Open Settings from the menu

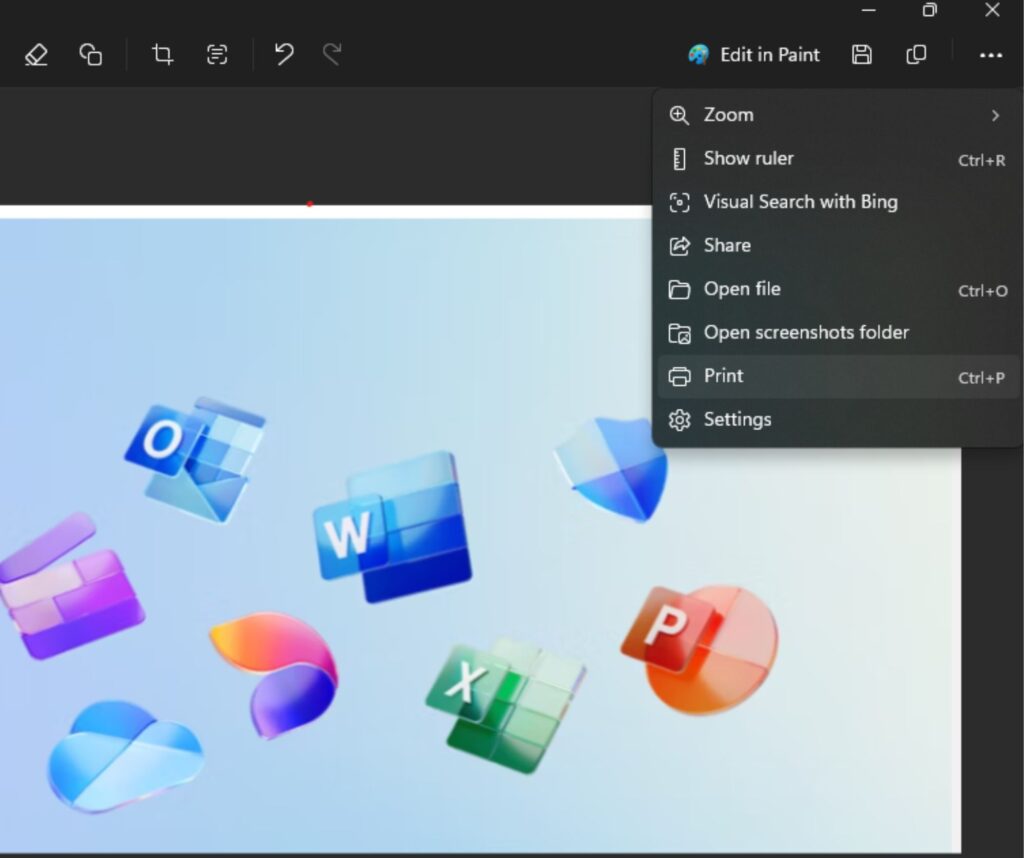tap(838, 419)
